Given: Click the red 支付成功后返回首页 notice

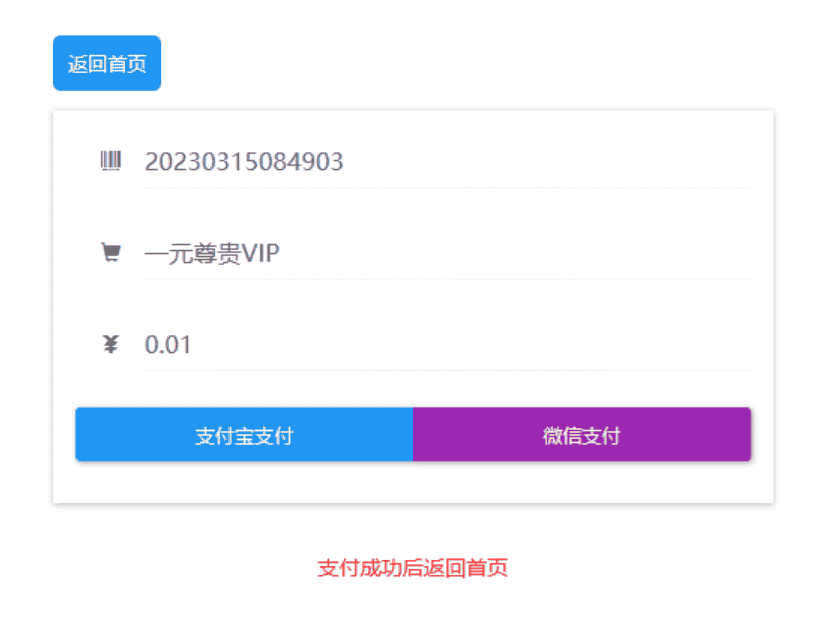Looking at the screenshot, I should (x=413, y=568).
